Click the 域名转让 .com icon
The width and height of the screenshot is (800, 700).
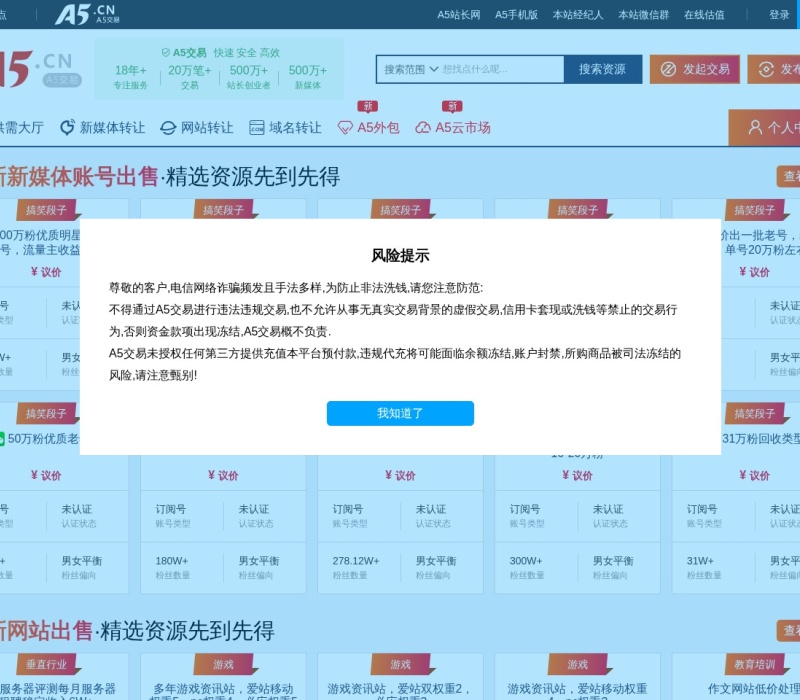pos(257,128)
